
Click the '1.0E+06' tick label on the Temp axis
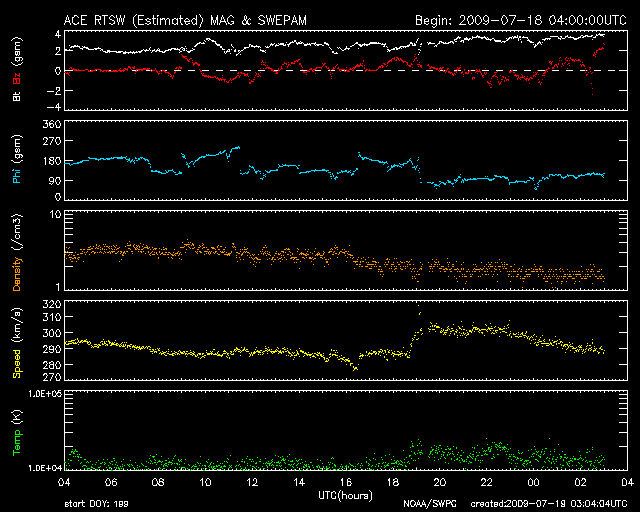pos(45,394)
